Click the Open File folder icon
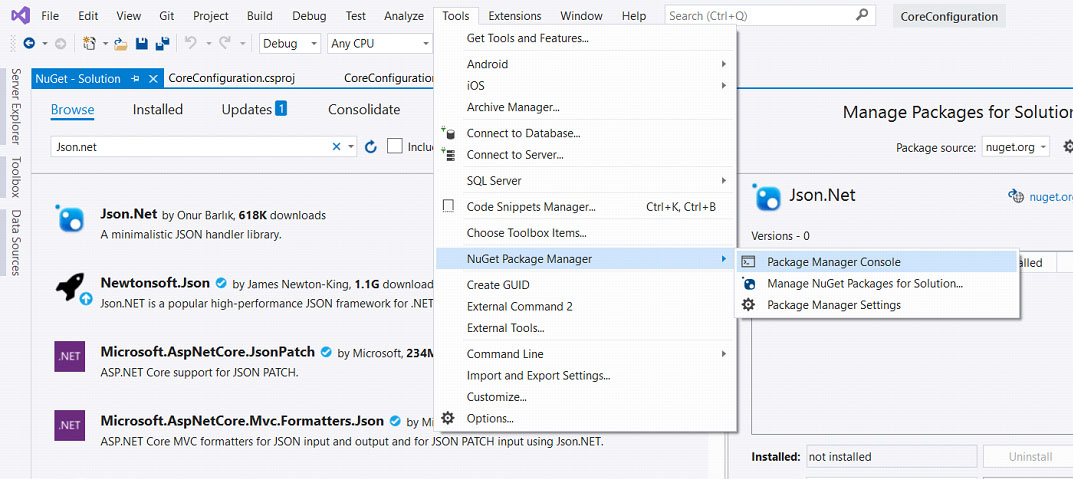The height and width of the screenshot is (479, 1073). [x=120, y=44]
